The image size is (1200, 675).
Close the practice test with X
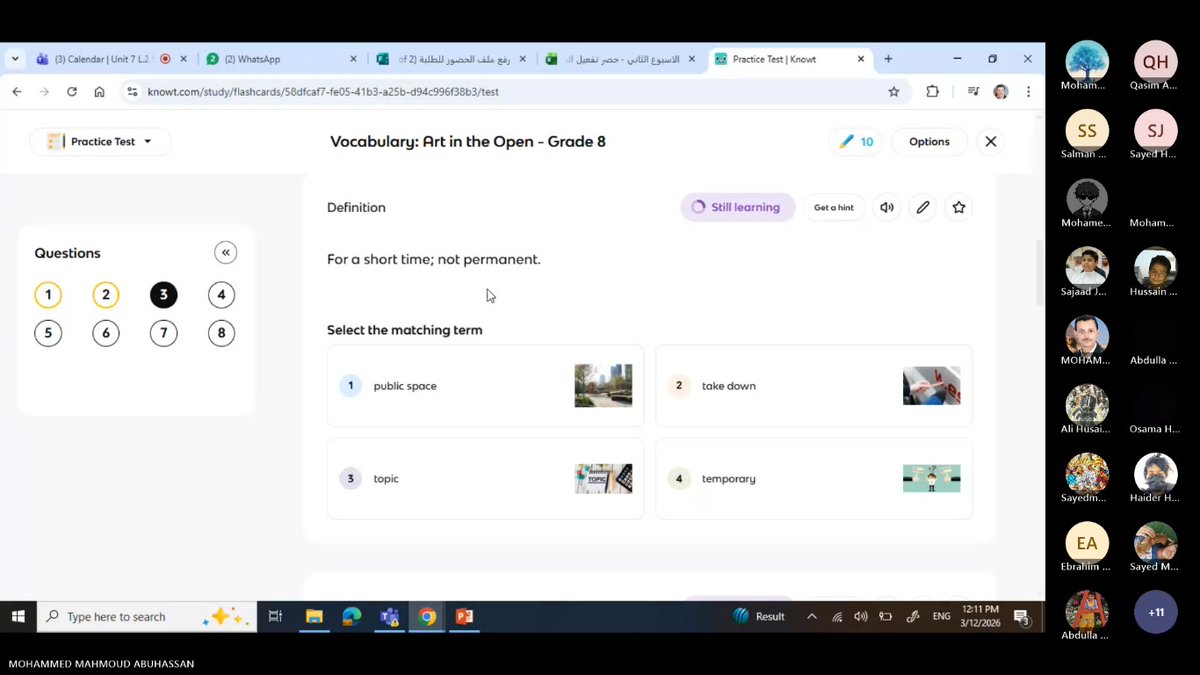pos(991,141)
